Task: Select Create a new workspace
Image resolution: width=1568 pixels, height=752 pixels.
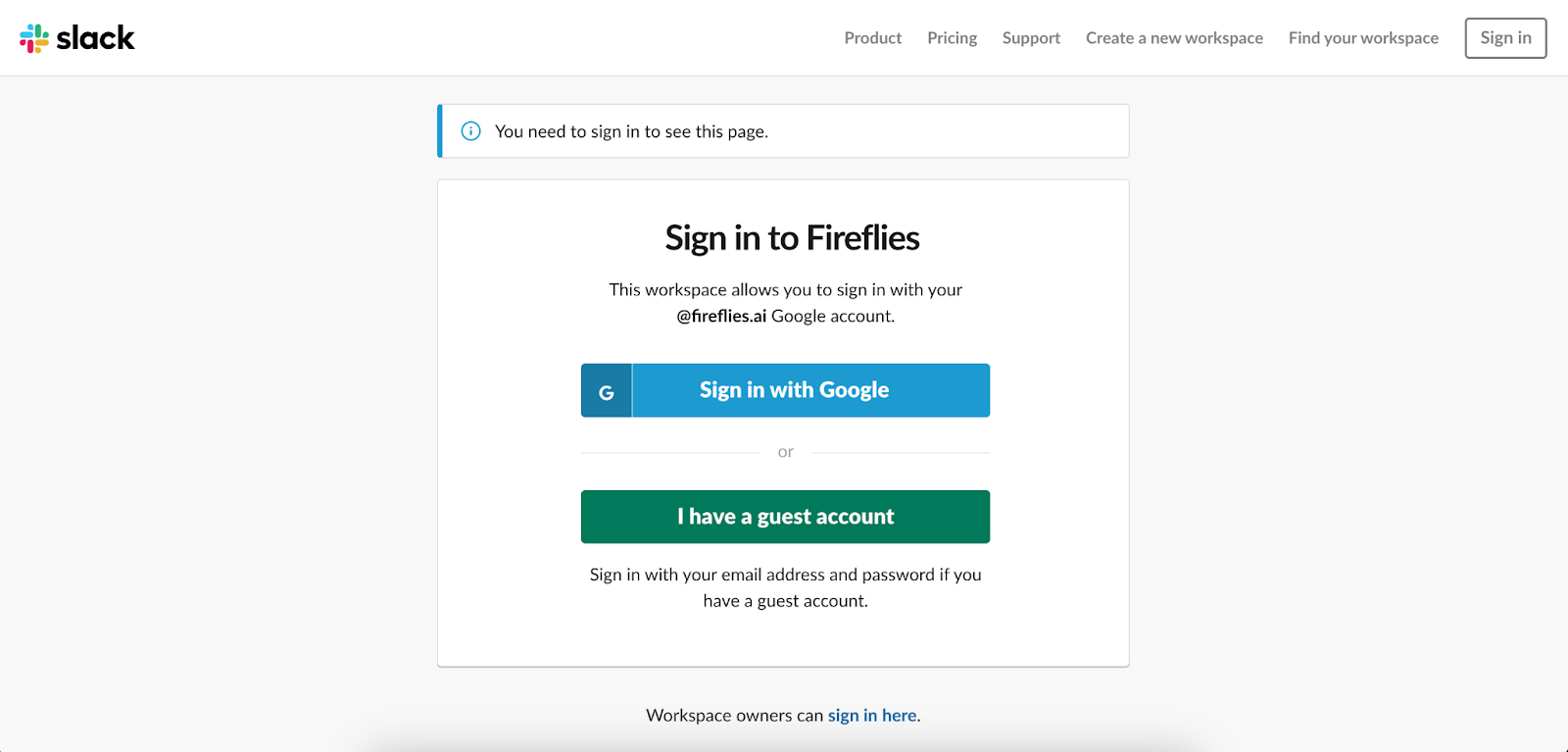Action: pos(1174,38)
